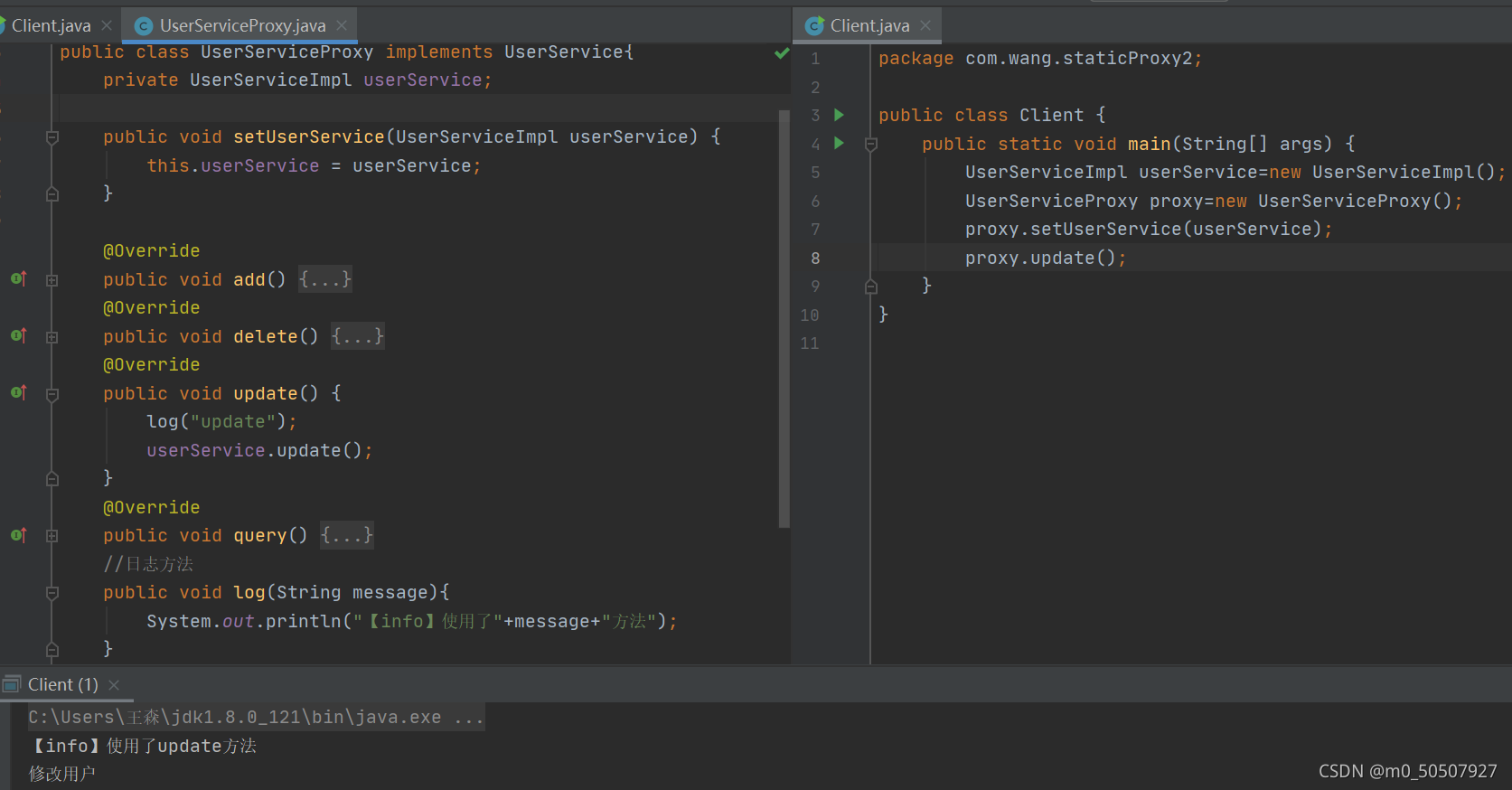Click the class icon on right Client.java tab

pyautogui.click(x=814, y=26)
